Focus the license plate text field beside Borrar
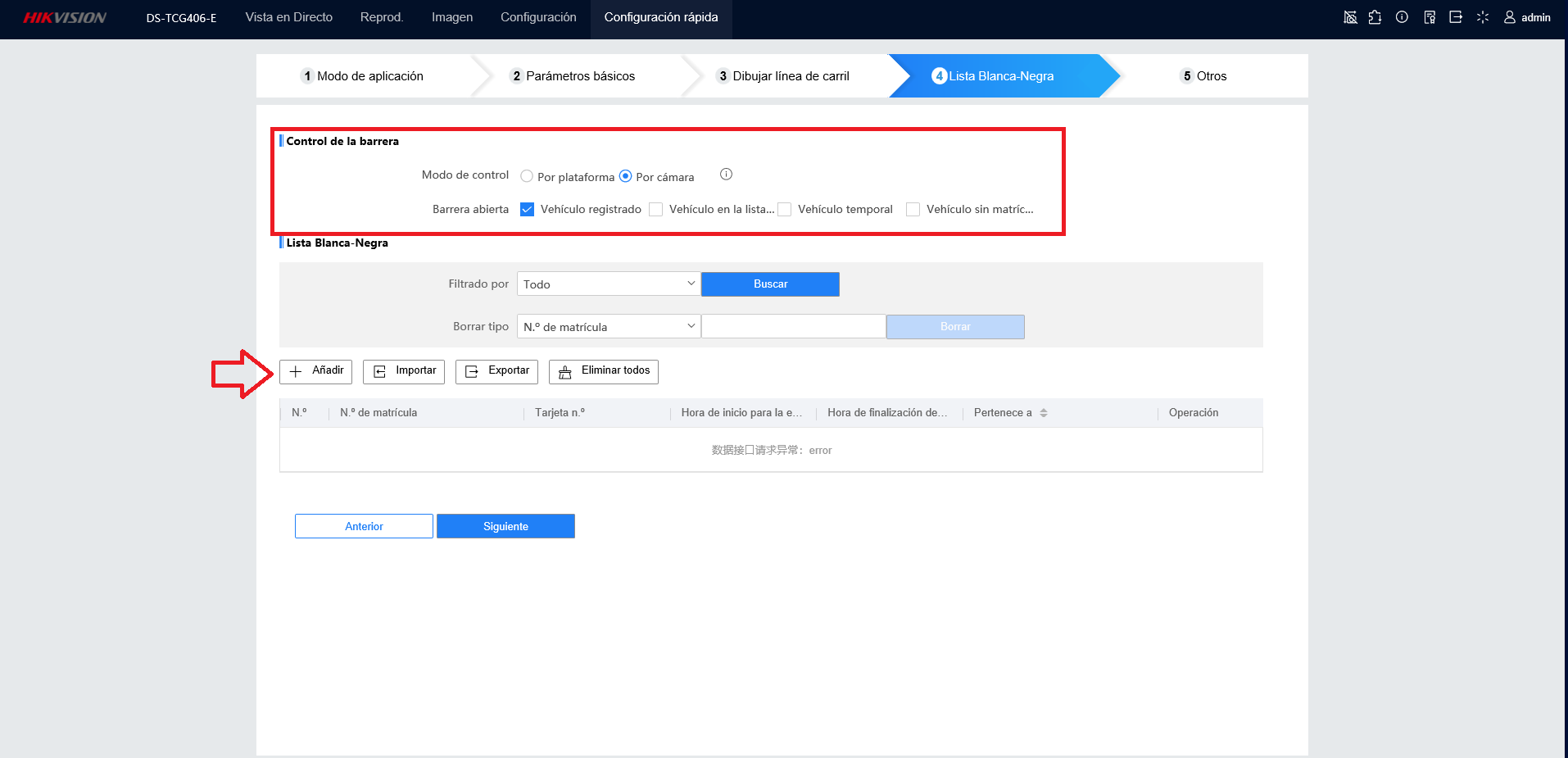Viewport: 1568px width, 758px height. [794, 327]
